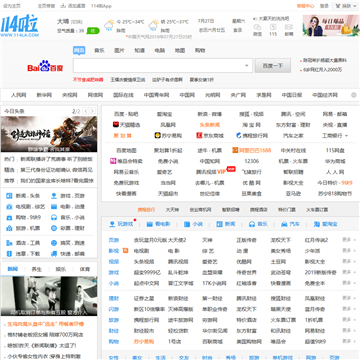Viewport: 360px width, 360px height.
Task: Expand 更多 in the 页游 row
Action: [349, 240]
